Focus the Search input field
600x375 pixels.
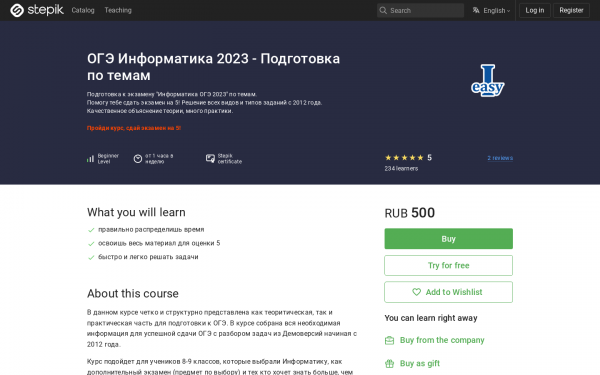pos(421,10)
